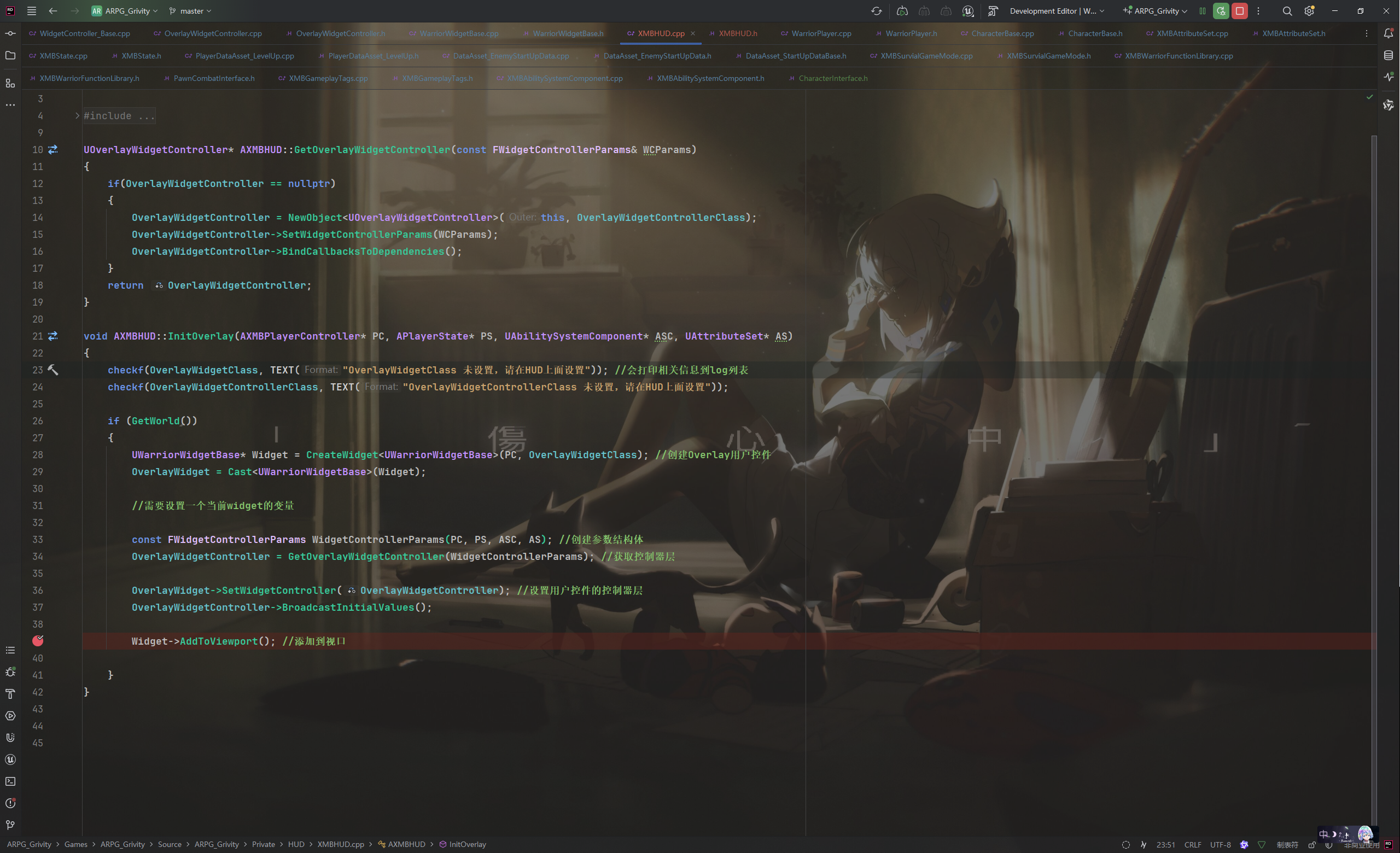The width and height of the screenshot is (1400, 853).
Task: Click HUD folder in the breadcrumb bar
Action: [x=296, y=845]
